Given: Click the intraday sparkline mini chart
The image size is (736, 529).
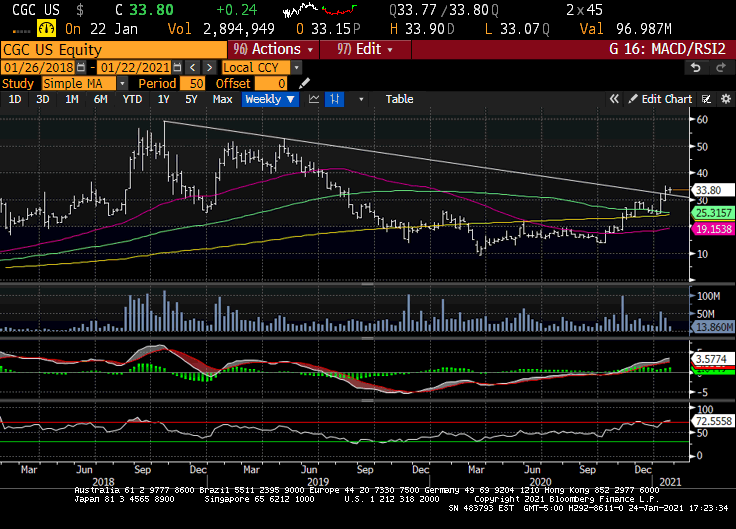Looking at the screenshot, I should 320,9.
